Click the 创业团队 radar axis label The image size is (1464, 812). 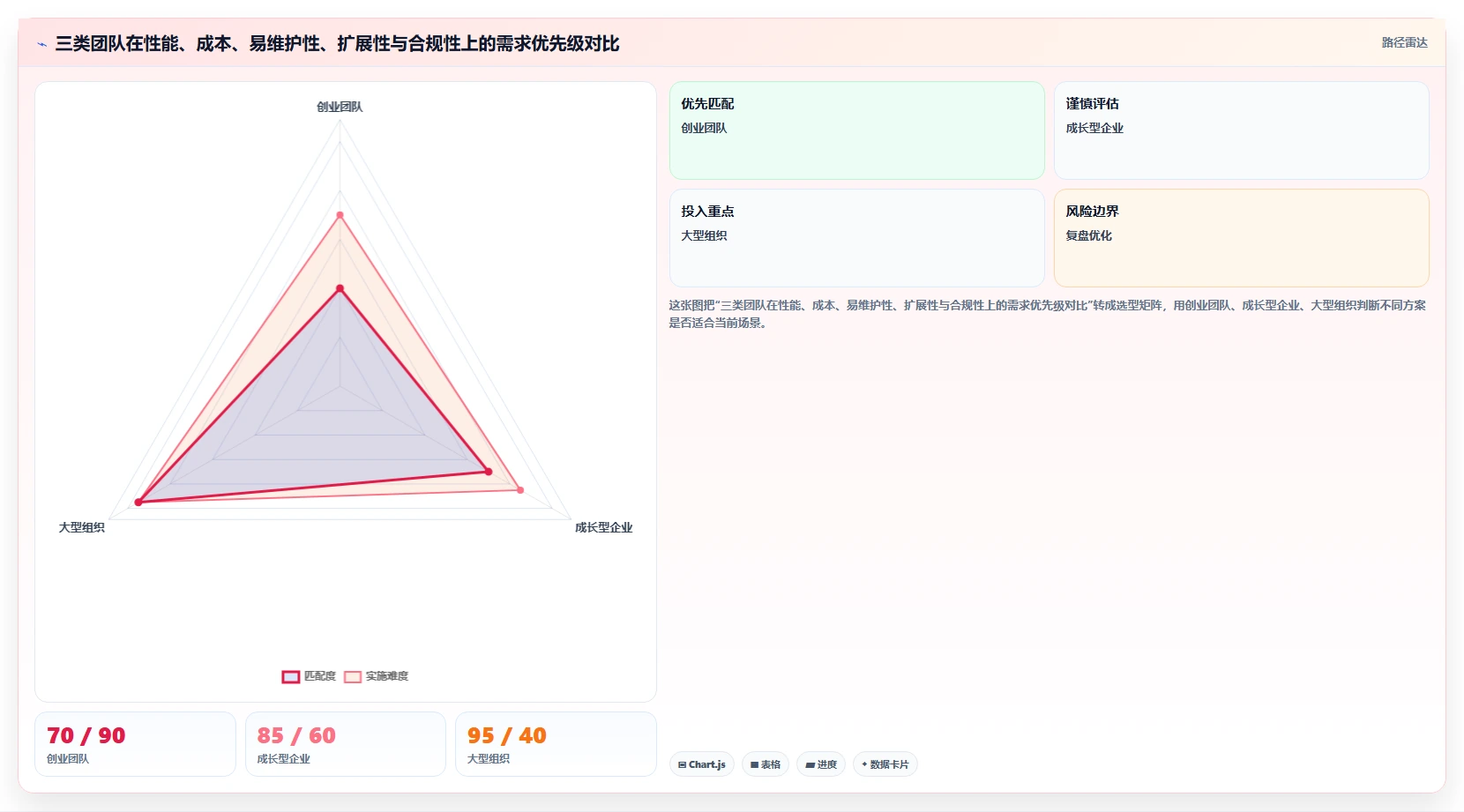(x=340, y=107)
